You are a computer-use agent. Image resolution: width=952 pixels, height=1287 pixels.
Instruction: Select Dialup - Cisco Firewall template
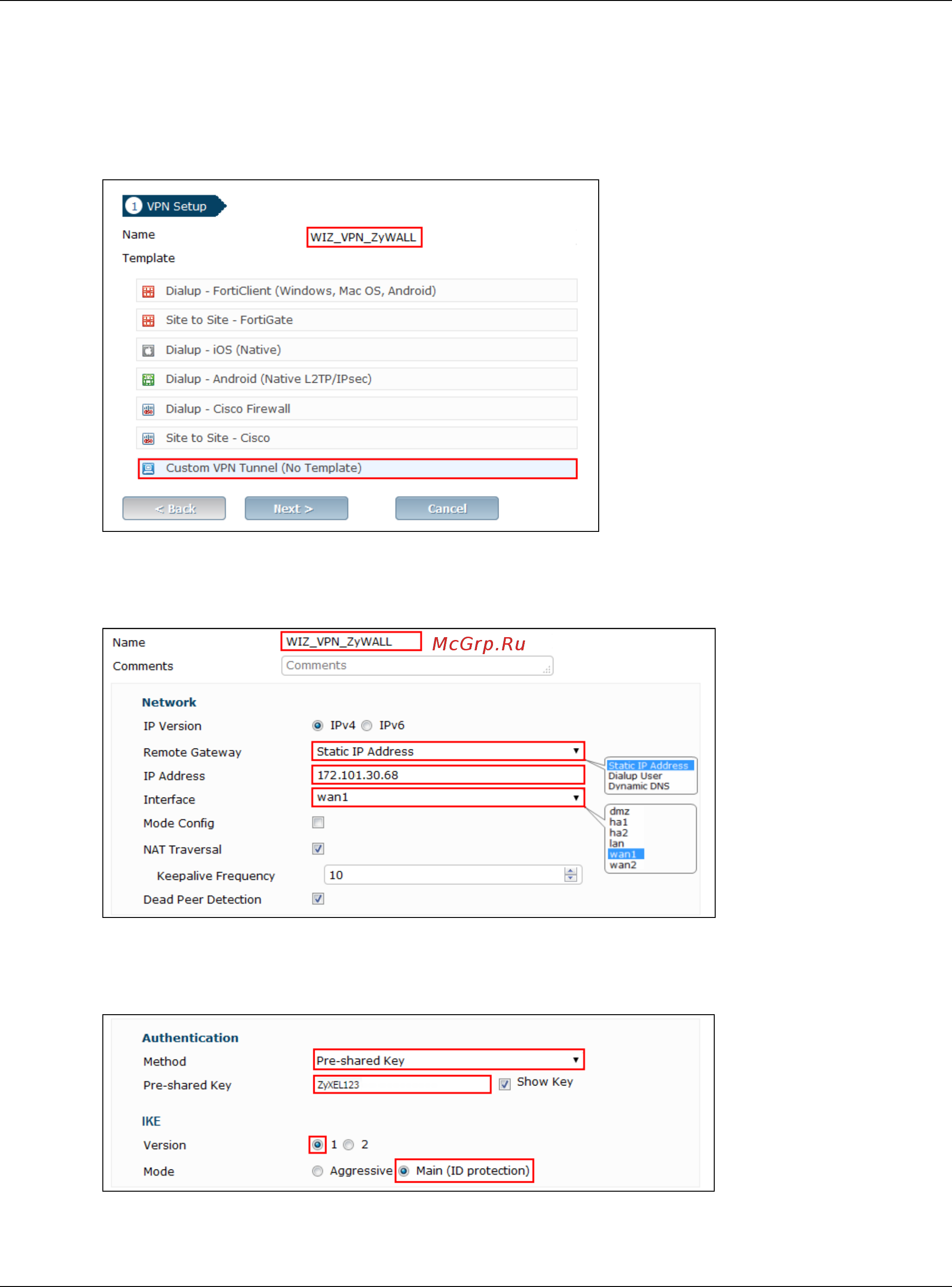click(x=357, y=409)
